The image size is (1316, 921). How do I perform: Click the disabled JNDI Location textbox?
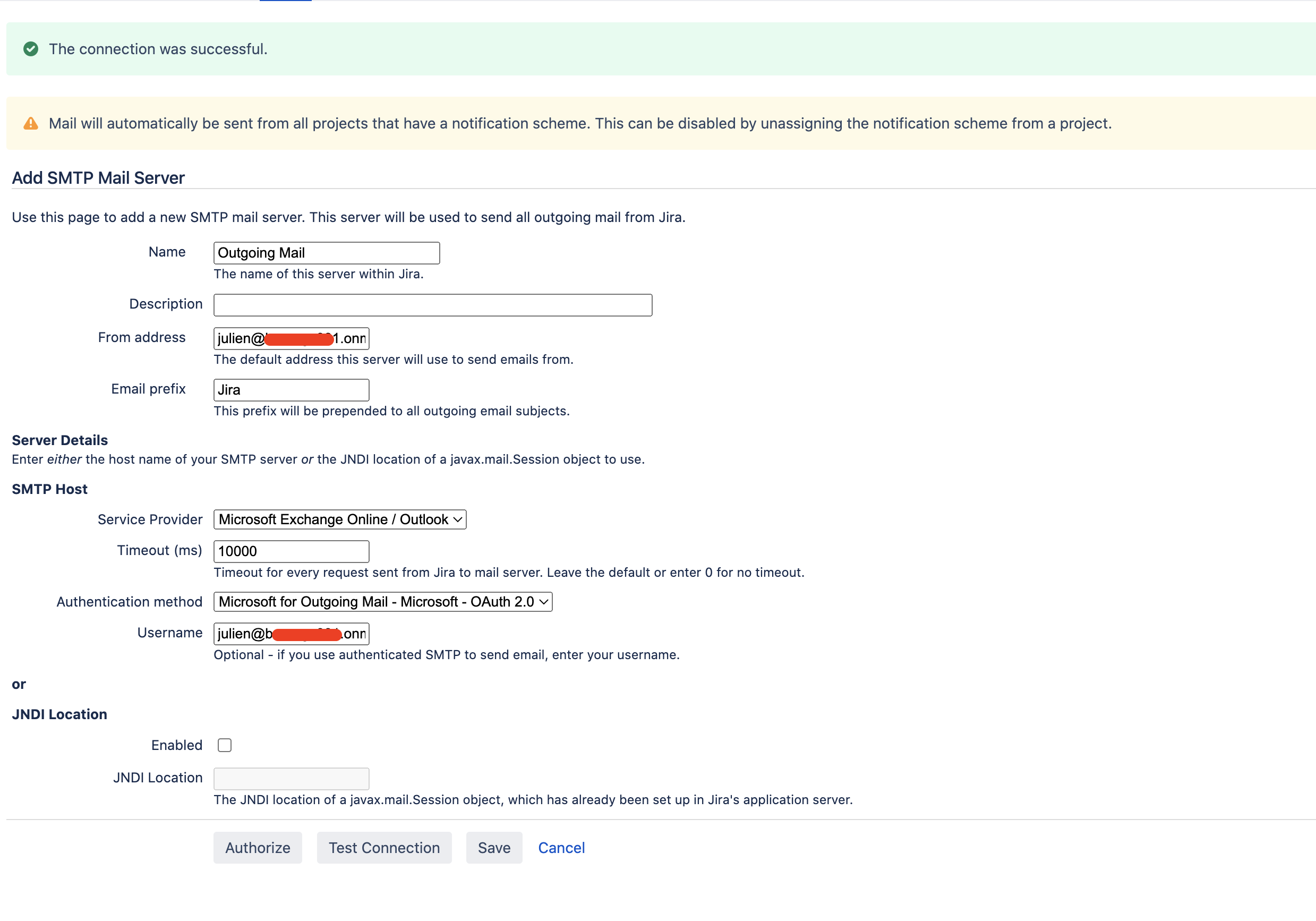[x=291, y=778]
